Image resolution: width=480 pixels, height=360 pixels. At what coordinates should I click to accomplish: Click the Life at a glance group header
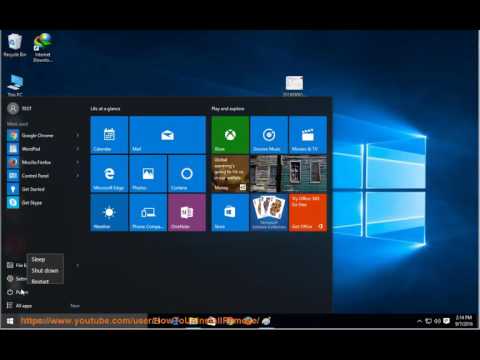coord(105,109)
